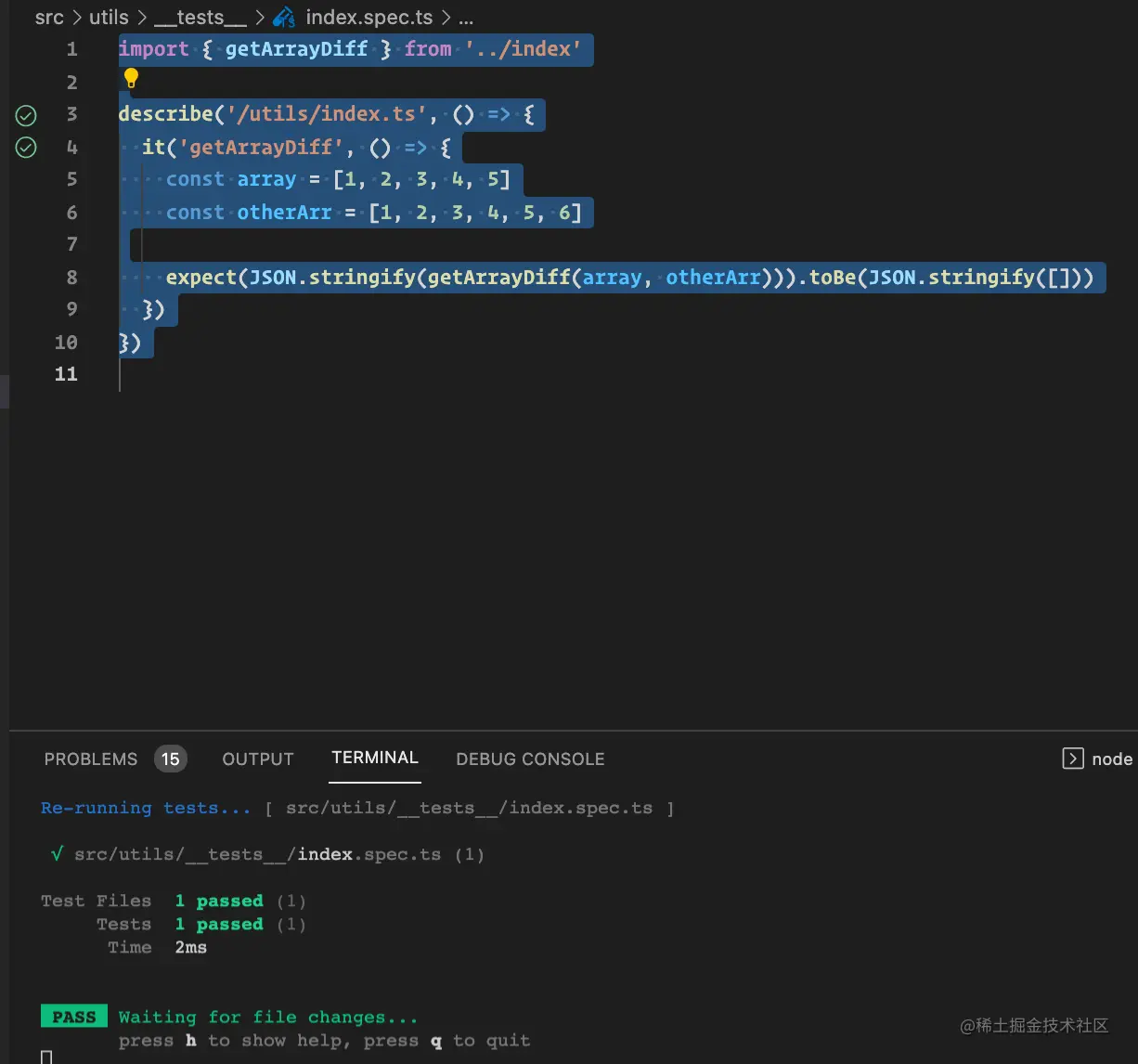Viewport: 1138px width, 1064px height.
Task: Click the 2ms time value in terminal
Action: (190, 947)
